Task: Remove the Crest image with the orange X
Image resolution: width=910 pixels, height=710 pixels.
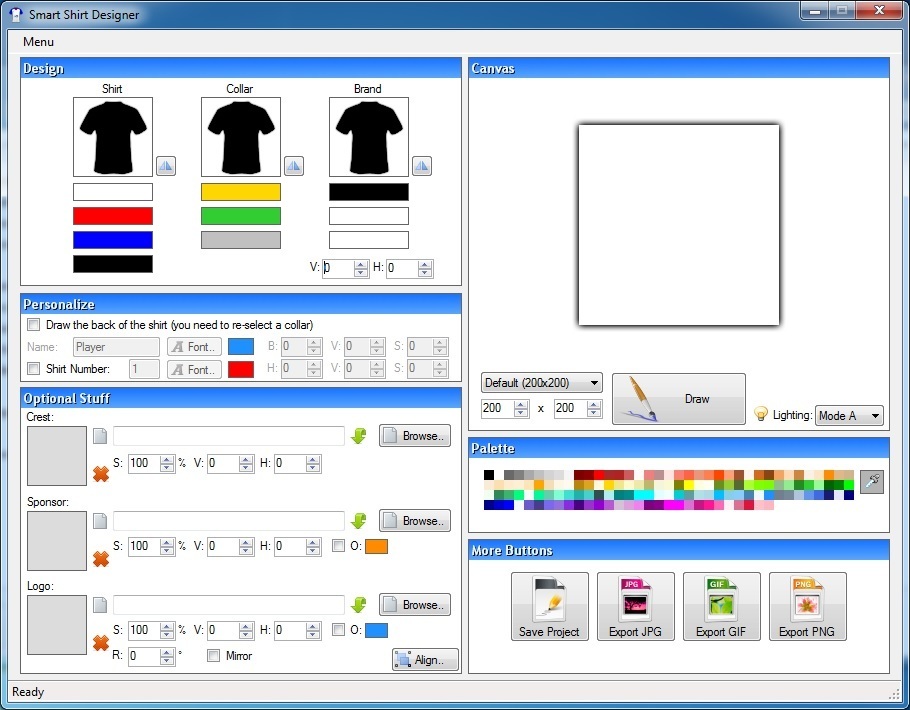Action: tap(101, 474)
